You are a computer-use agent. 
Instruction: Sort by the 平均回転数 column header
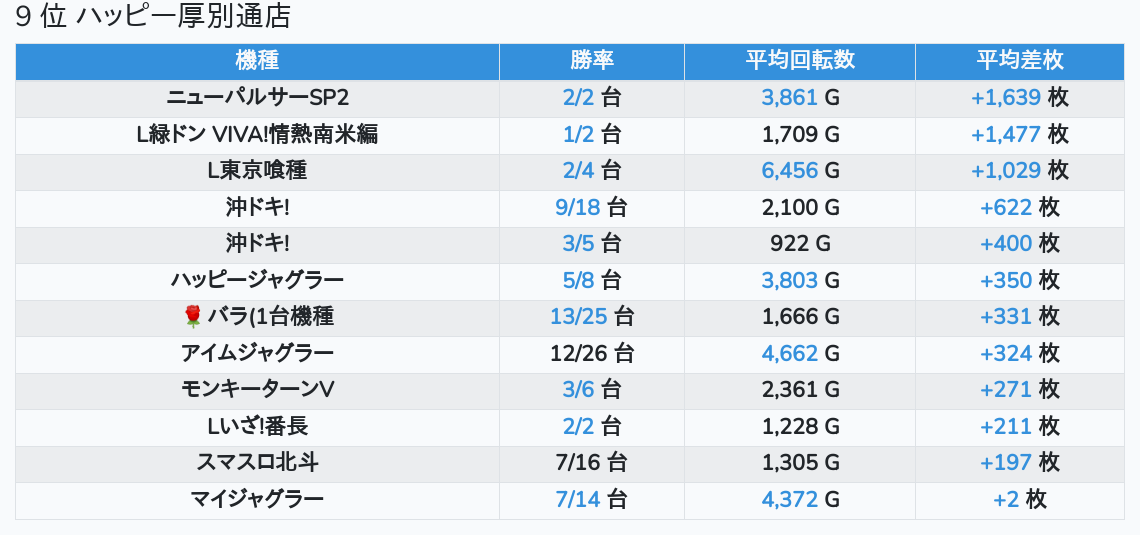point(800,60)
